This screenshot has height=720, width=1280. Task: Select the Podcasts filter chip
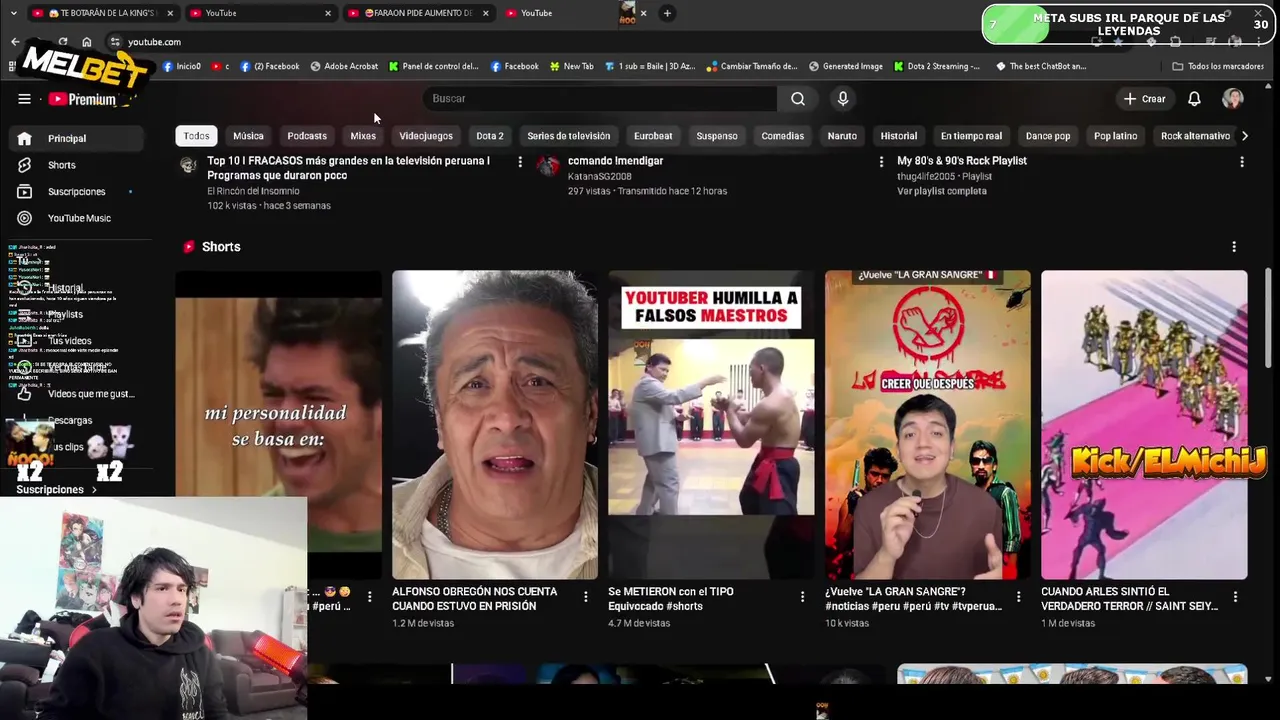click(307, 136)
